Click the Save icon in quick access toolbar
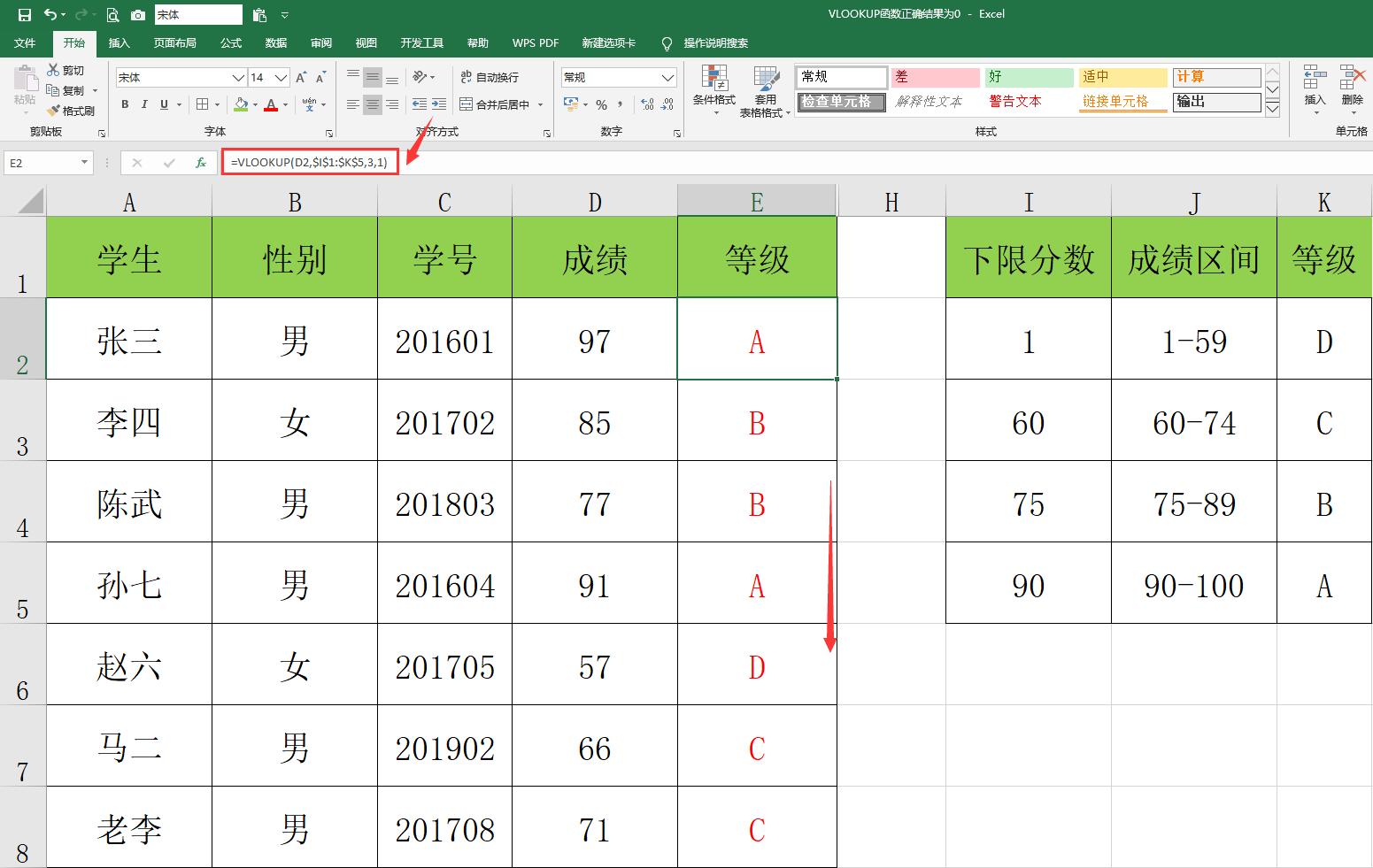Screen dimensions: 1373x868 pos(25,14)
